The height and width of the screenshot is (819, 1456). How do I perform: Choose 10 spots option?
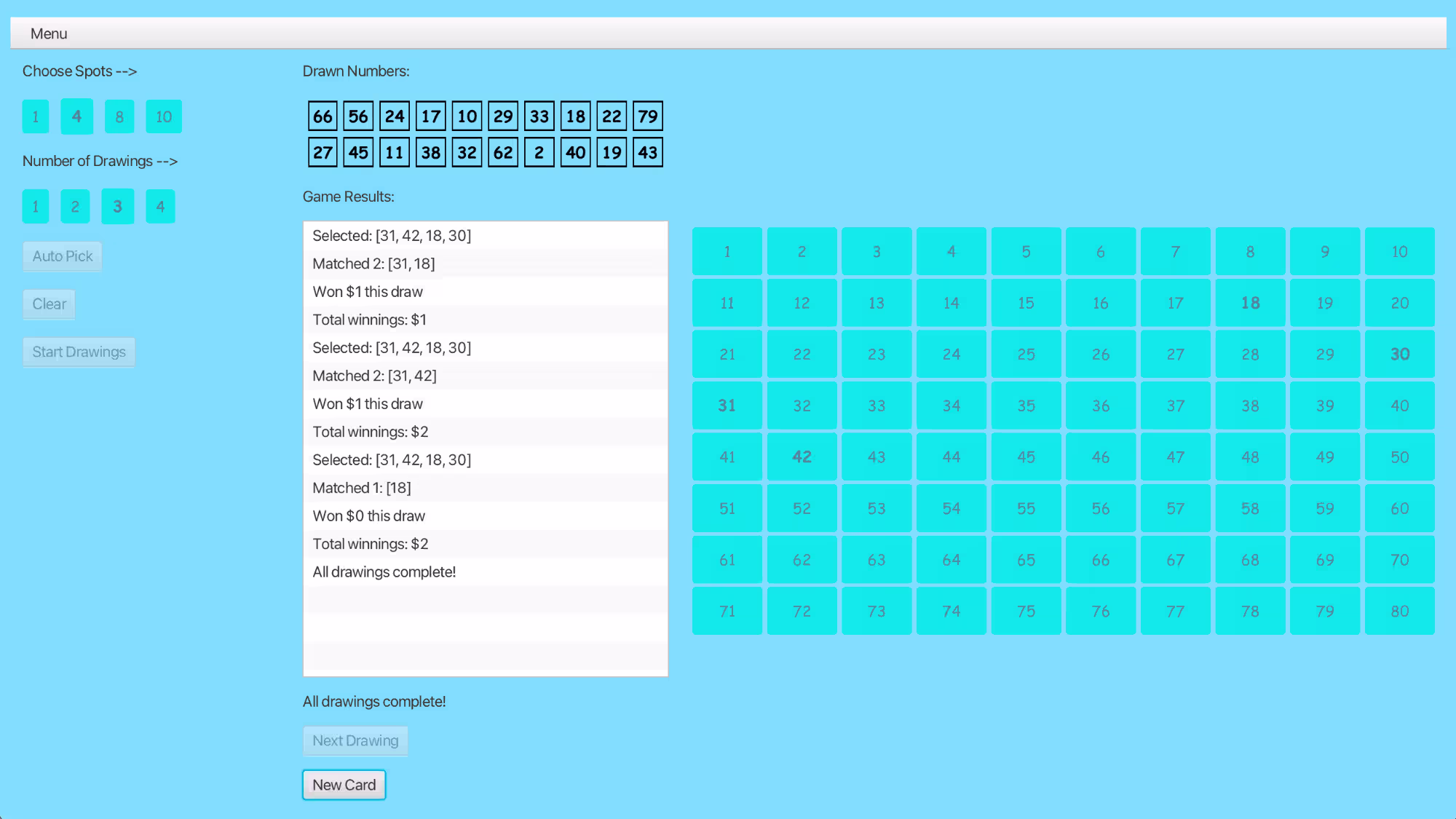163,116
